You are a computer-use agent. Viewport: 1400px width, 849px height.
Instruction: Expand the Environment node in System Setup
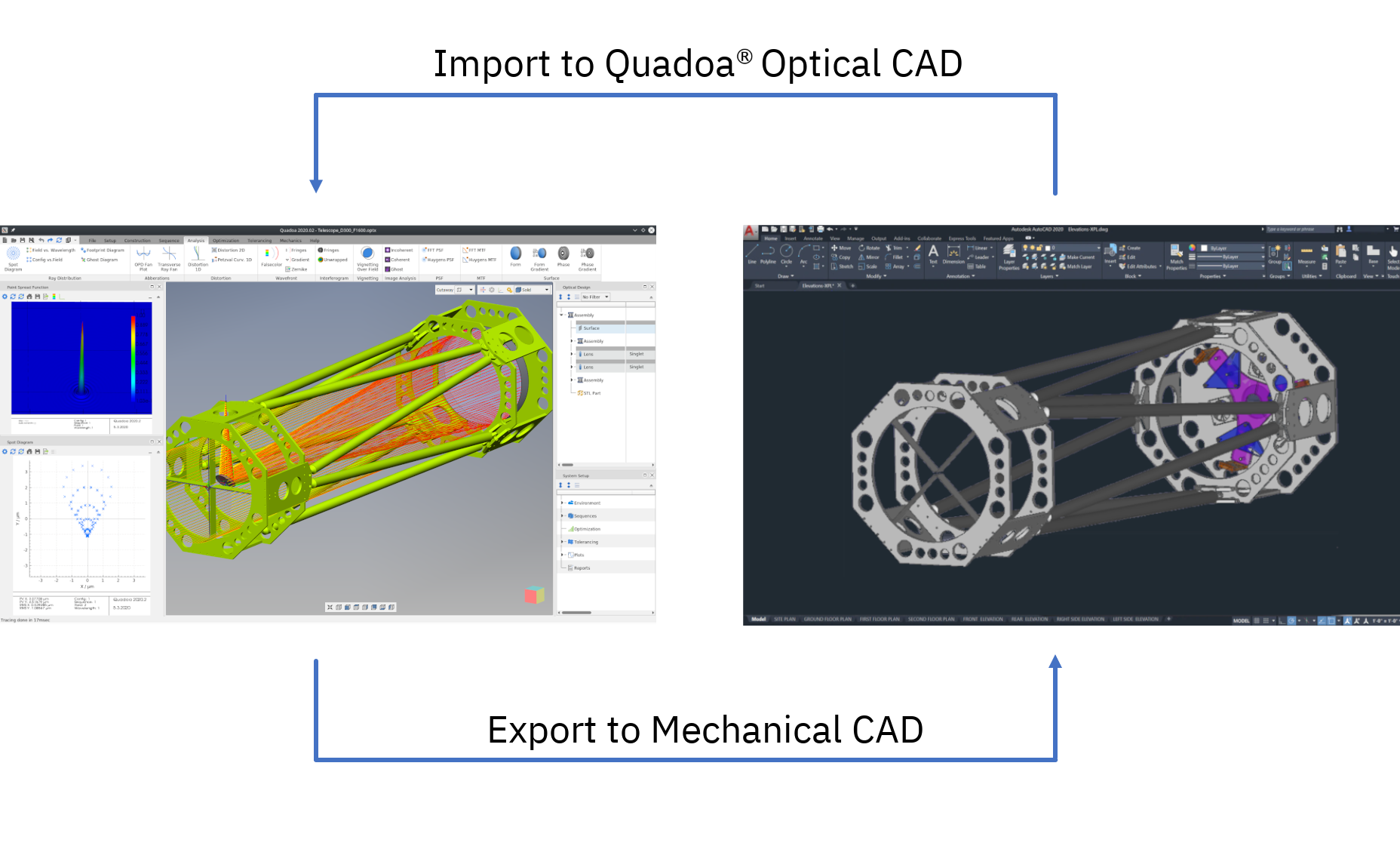(562, 503)
